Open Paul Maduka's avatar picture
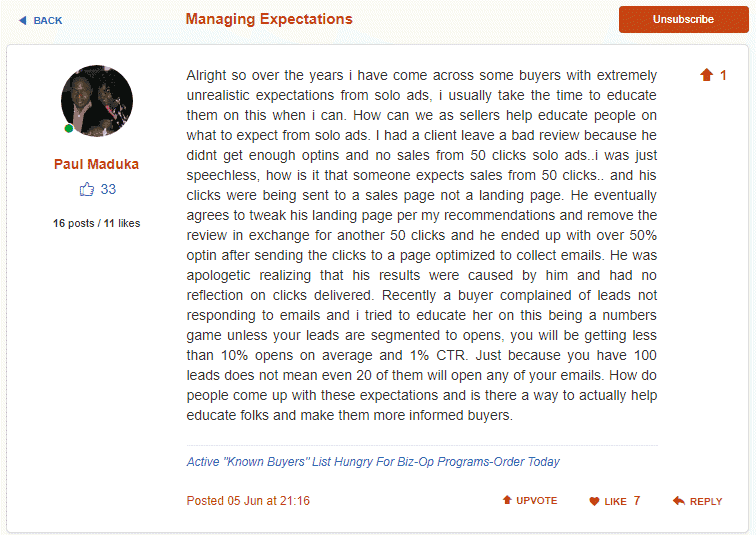The width and height of the screenshot is (756, 535). (x=97, y=101)
